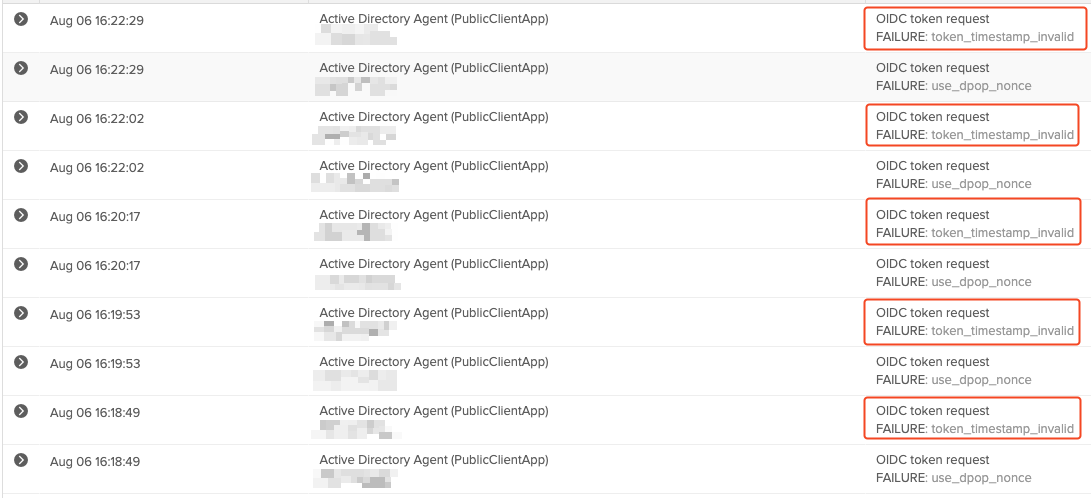
Task: Click token_timestamp_invalid failure at 16:19:53
Action: 1002,331
